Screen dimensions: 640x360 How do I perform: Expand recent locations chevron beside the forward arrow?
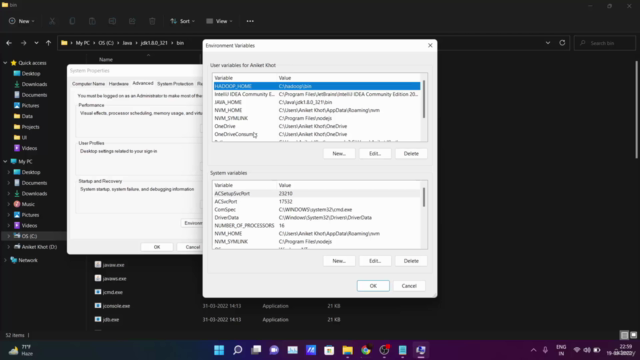(x=36, y=43)
